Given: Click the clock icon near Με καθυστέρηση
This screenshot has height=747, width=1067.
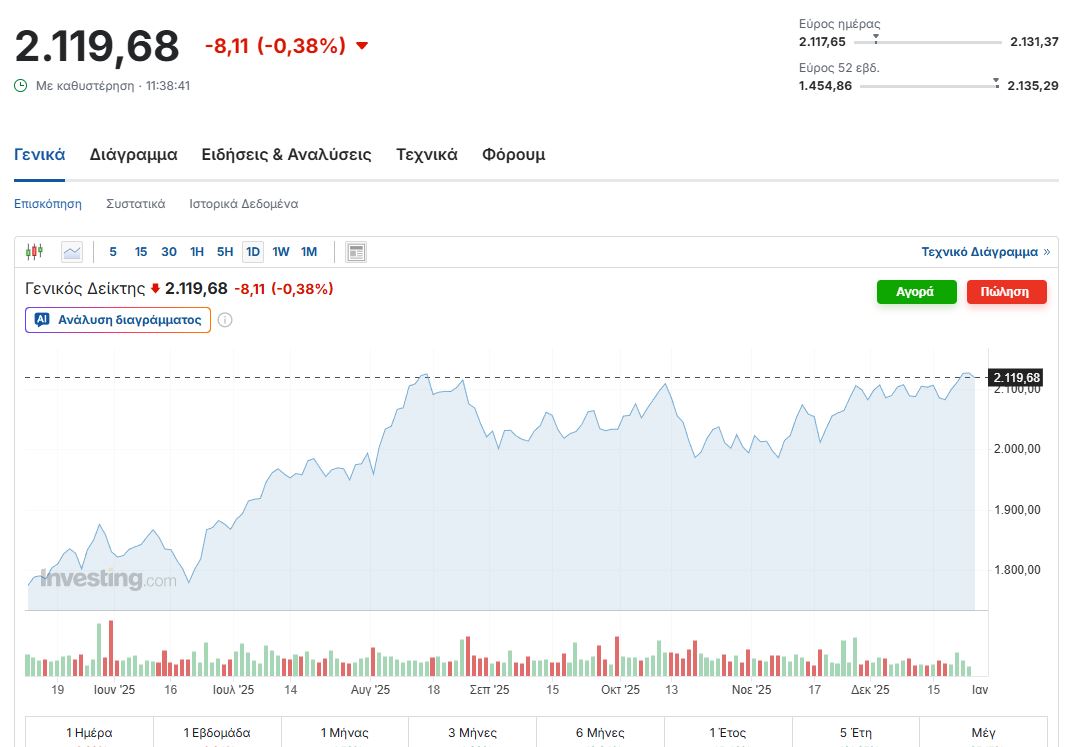Looking at the screenshot, I should click(21, 86).
